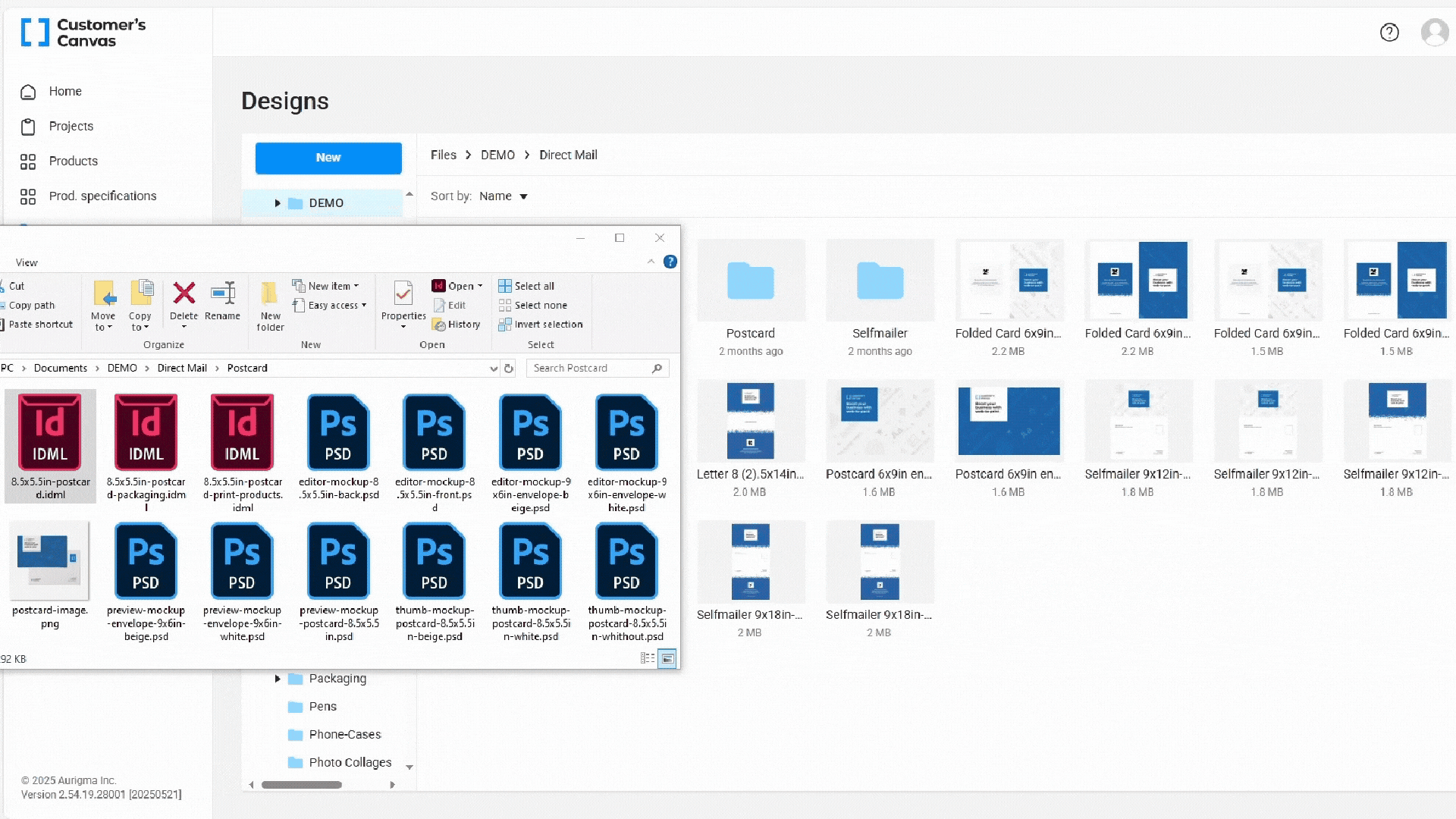The height and width of the screenshot is (819, 1456).
Task: Open the Easy access dropdown
Action: pos(330,305)
